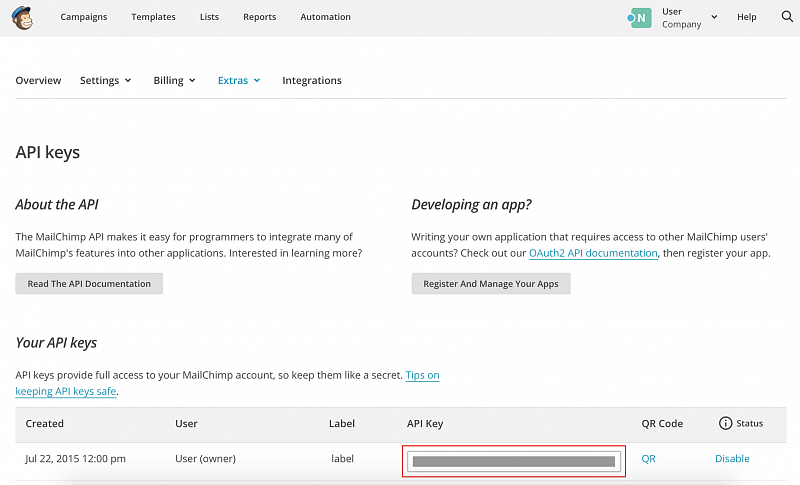Click the 'Developing an app?' heading
The width and height of the screenshot is (800, 485).
point(471,205)
